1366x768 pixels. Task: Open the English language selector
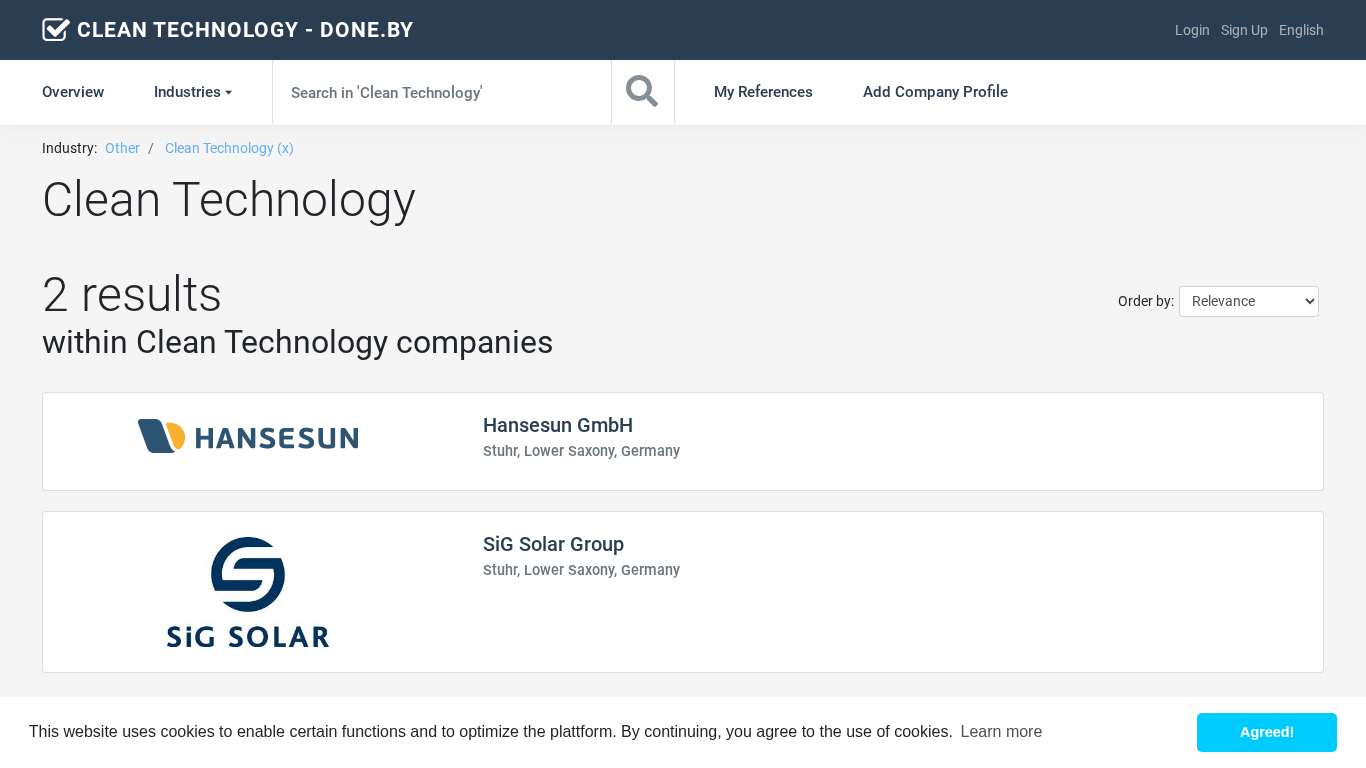click(1301, 30)
